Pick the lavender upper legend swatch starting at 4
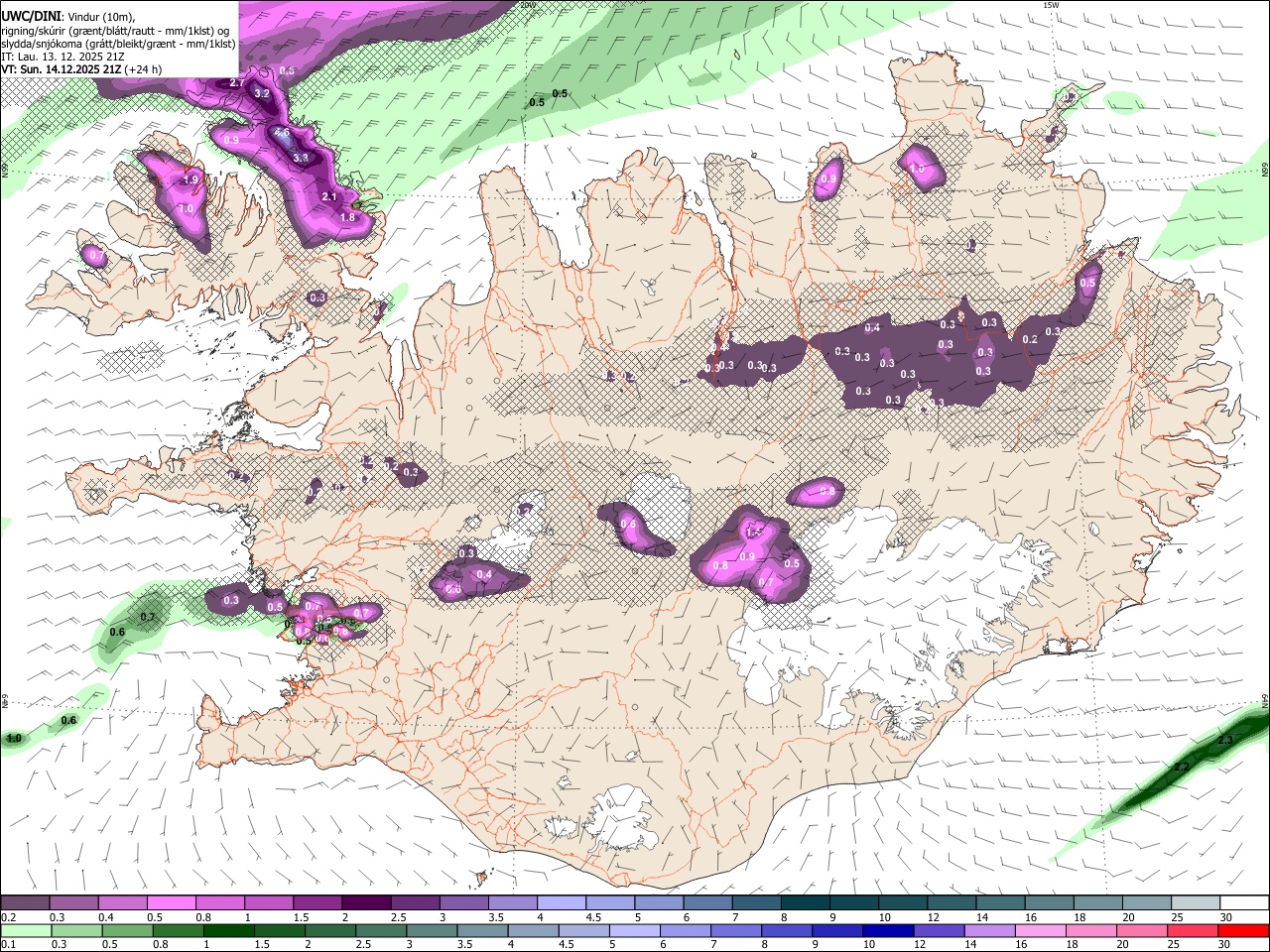Viewport: 1270px width, 952px height. (562, 902)
